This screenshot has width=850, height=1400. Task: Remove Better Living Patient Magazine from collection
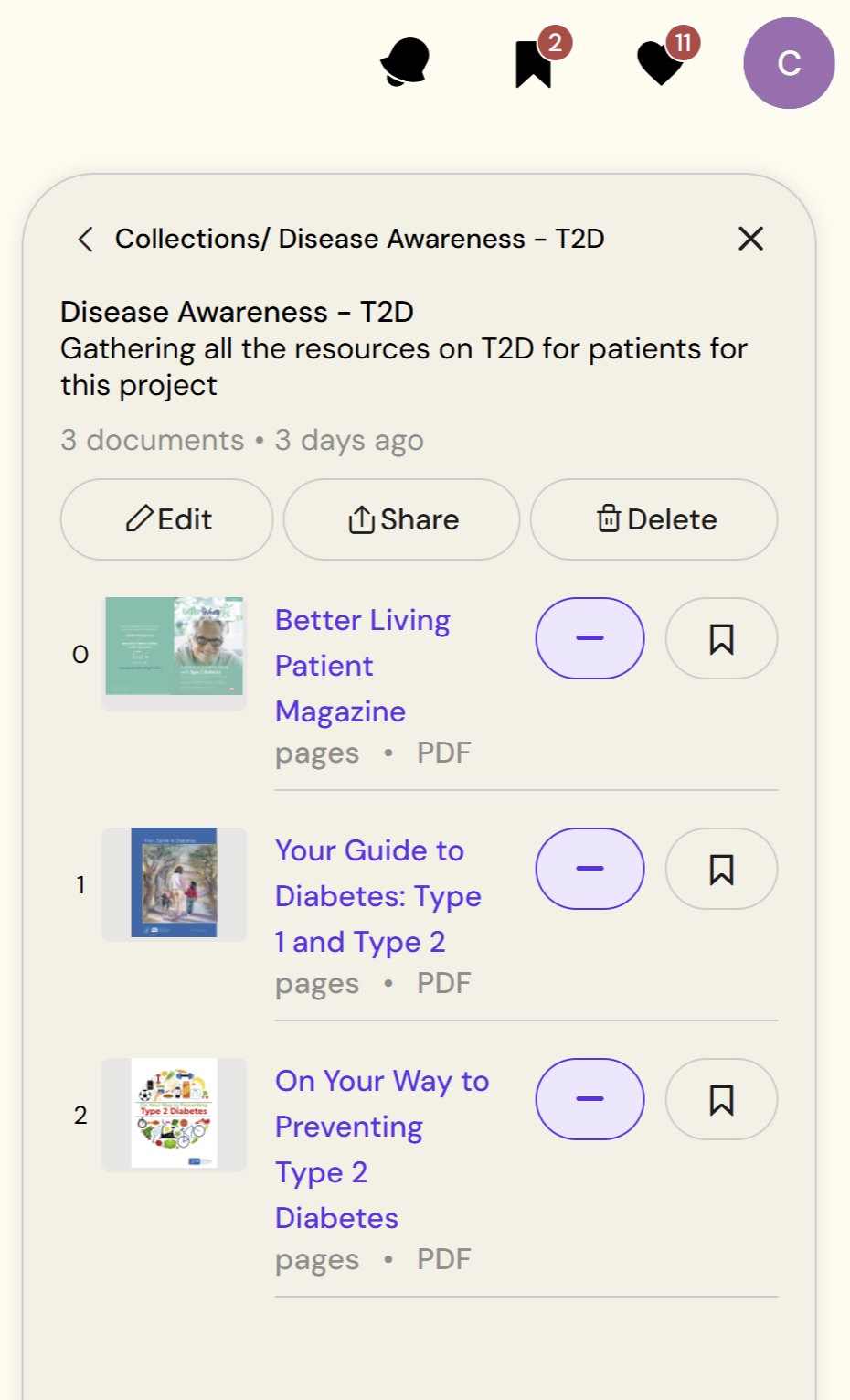click(x=590, y=638)
